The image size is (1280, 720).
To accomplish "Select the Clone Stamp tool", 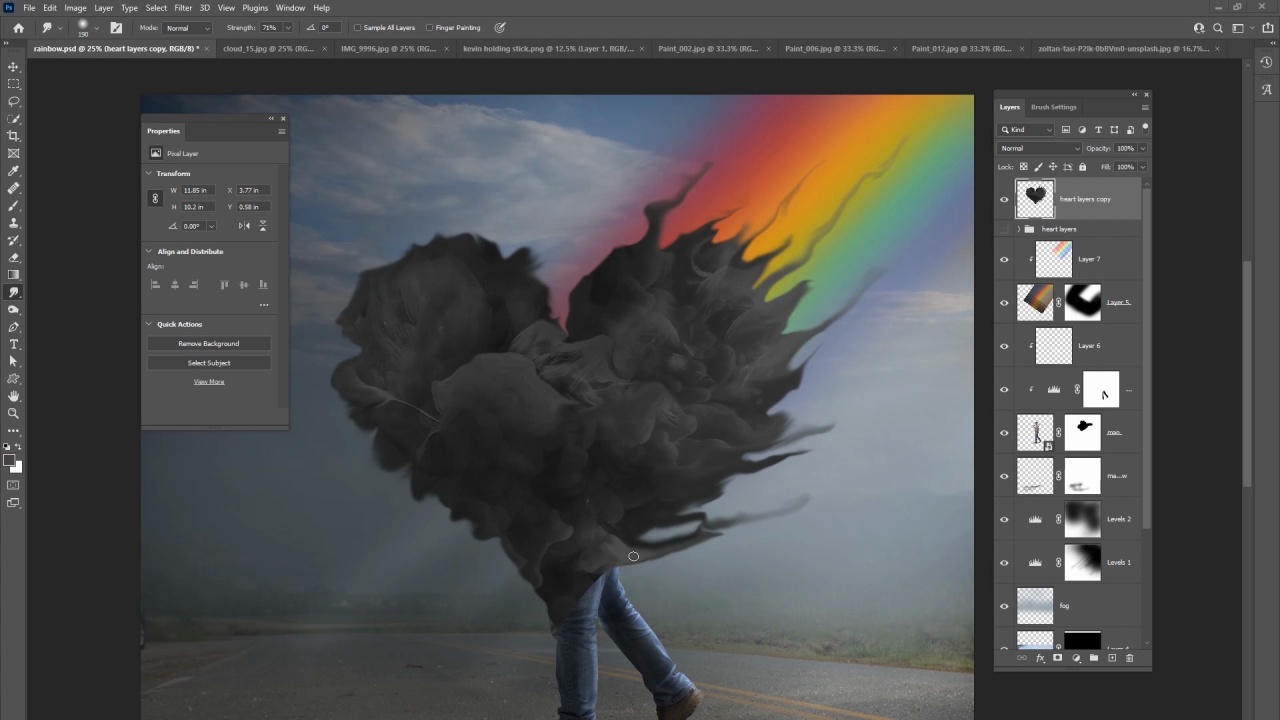I will coord(13,223).
